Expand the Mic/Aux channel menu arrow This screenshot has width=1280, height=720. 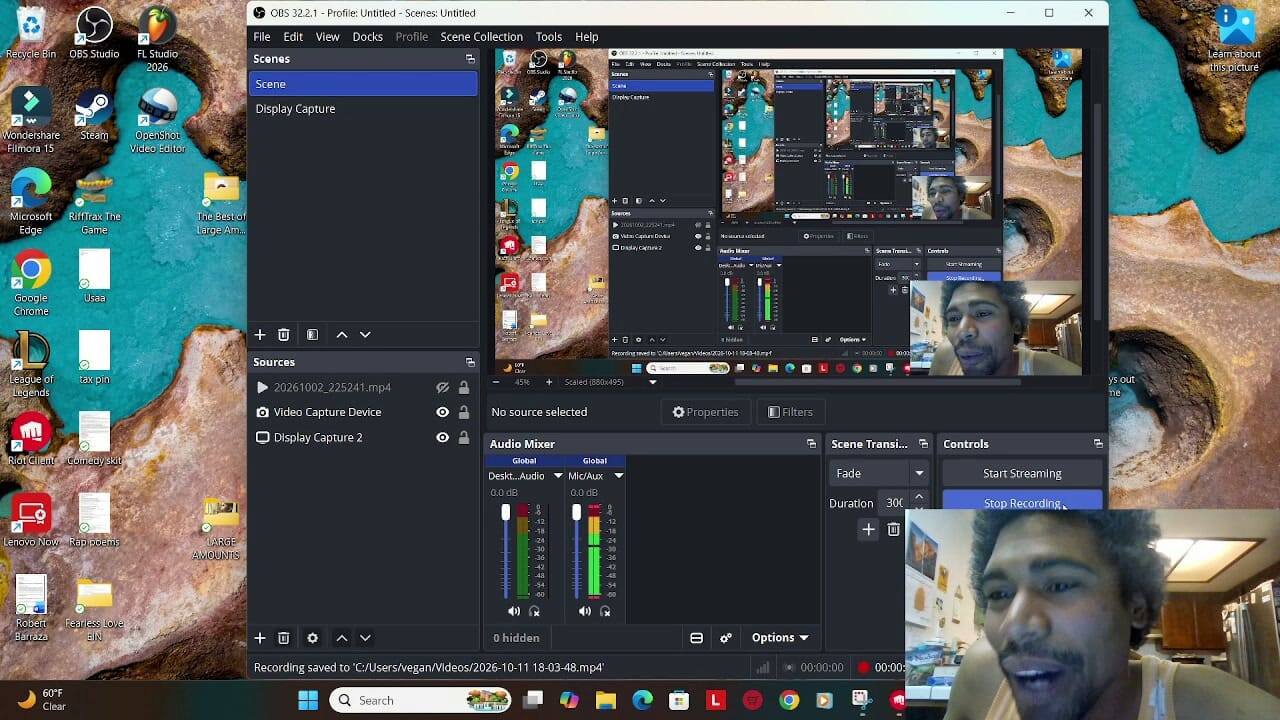click(619, 476)
